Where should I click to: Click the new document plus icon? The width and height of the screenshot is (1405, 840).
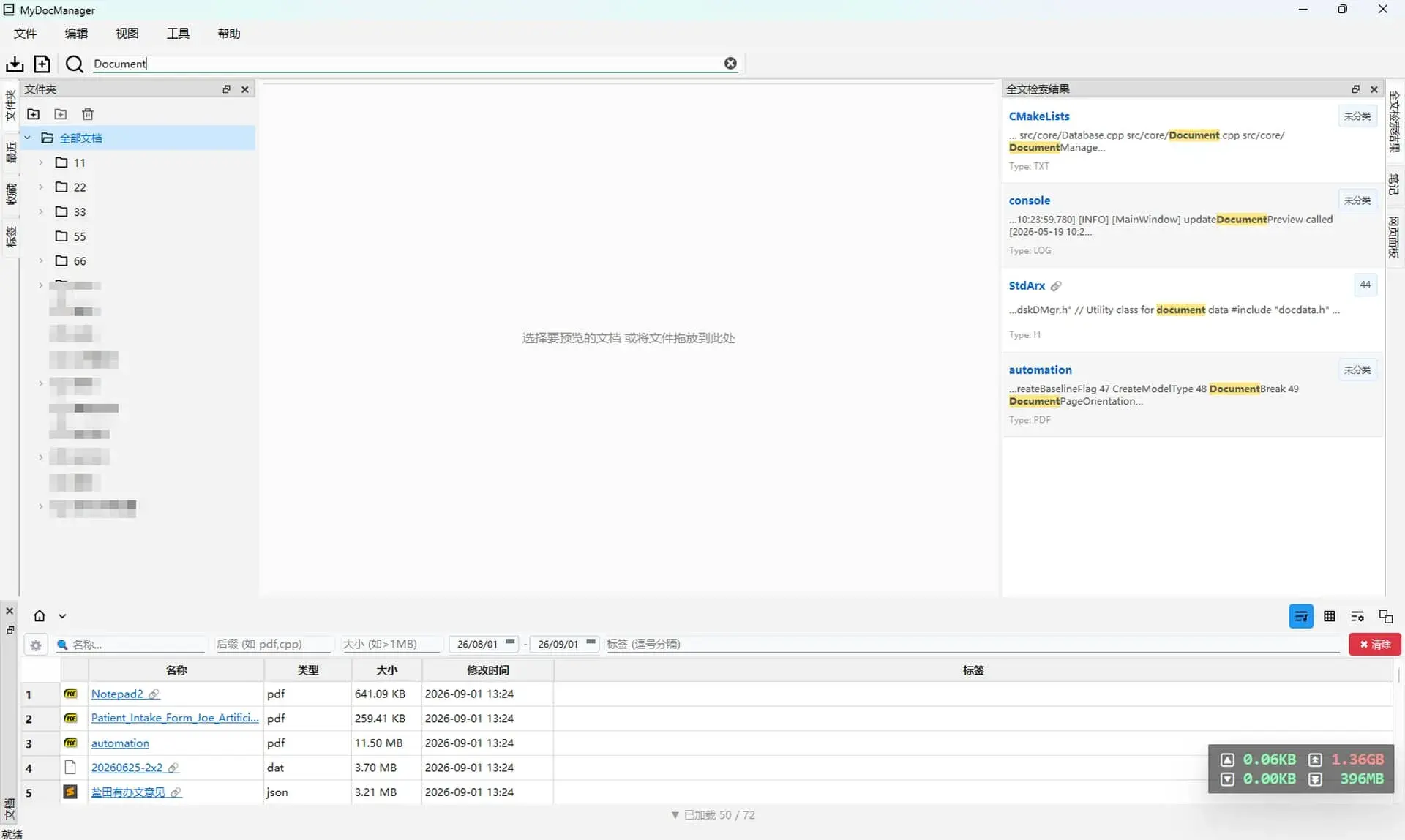(x=42, y=64)
